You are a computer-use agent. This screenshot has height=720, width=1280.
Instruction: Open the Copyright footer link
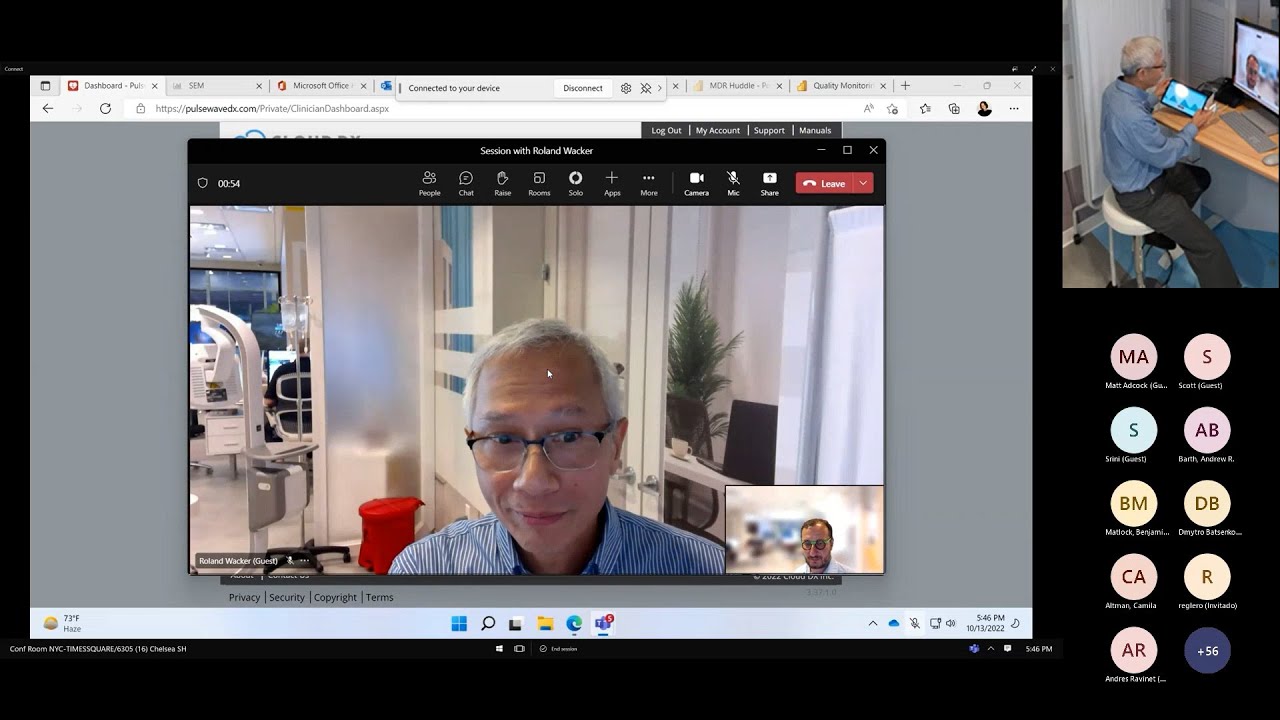[x=335, y=597]
